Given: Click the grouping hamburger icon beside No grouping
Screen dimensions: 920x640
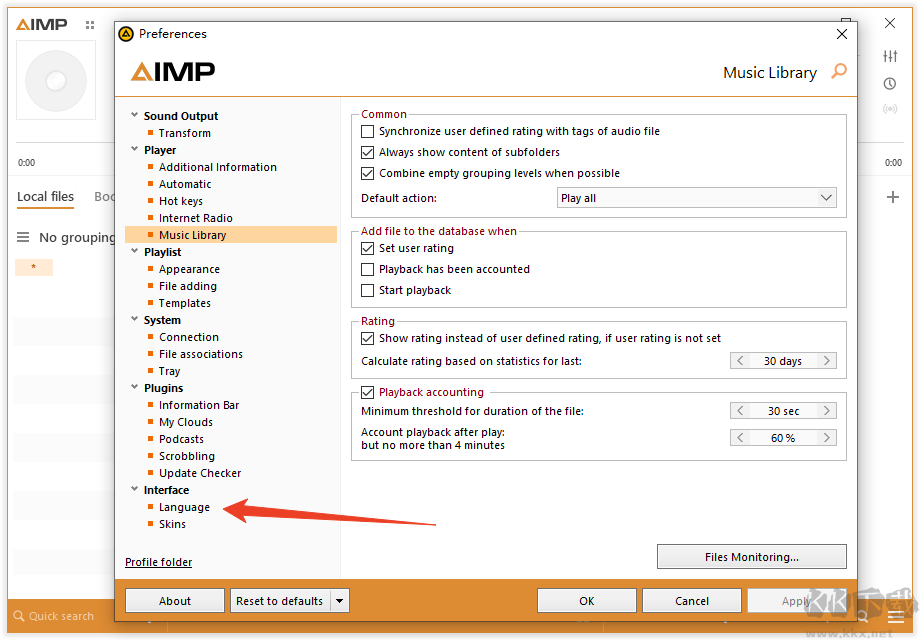Looking at the screenshot, I should pyautogui.click(x=23, y=237).
